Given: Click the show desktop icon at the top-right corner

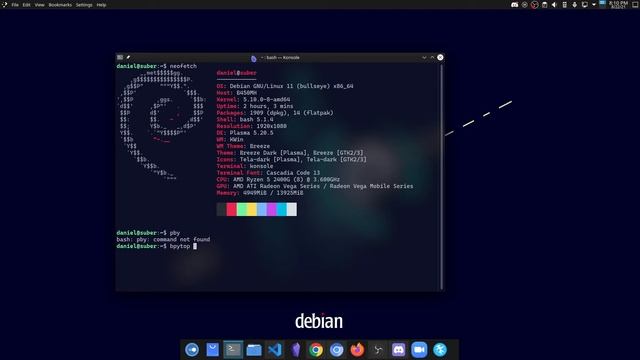Looking at the screenshot, I should click(636, 5).
